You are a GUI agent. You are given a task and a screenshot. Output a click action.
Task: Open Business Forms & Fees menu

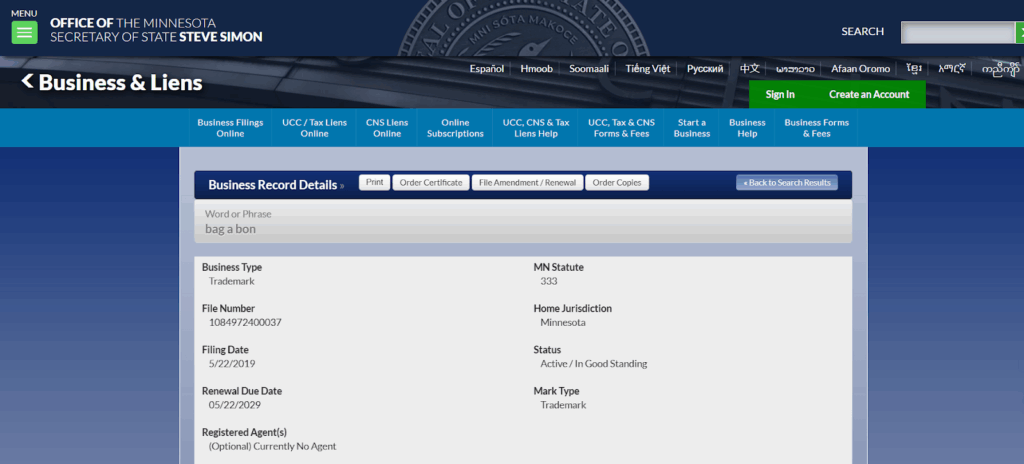click(x=816, y=128)
